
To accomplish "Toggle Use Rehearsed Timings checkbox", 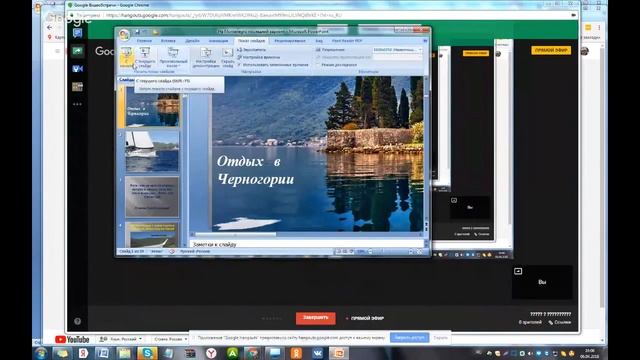I will point(273,64).
